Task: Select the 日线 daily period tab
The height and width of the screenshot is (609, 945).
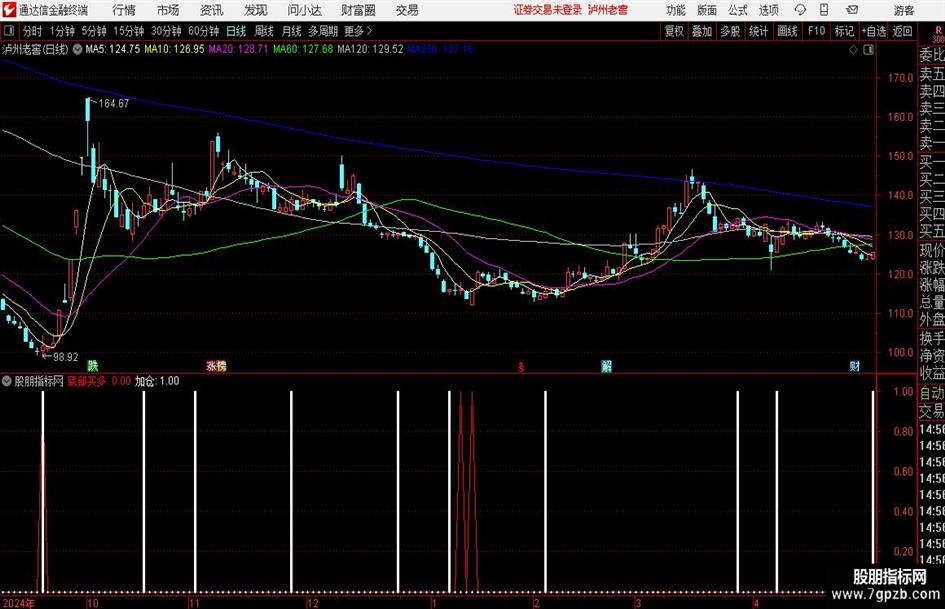Action: point(236,31)
